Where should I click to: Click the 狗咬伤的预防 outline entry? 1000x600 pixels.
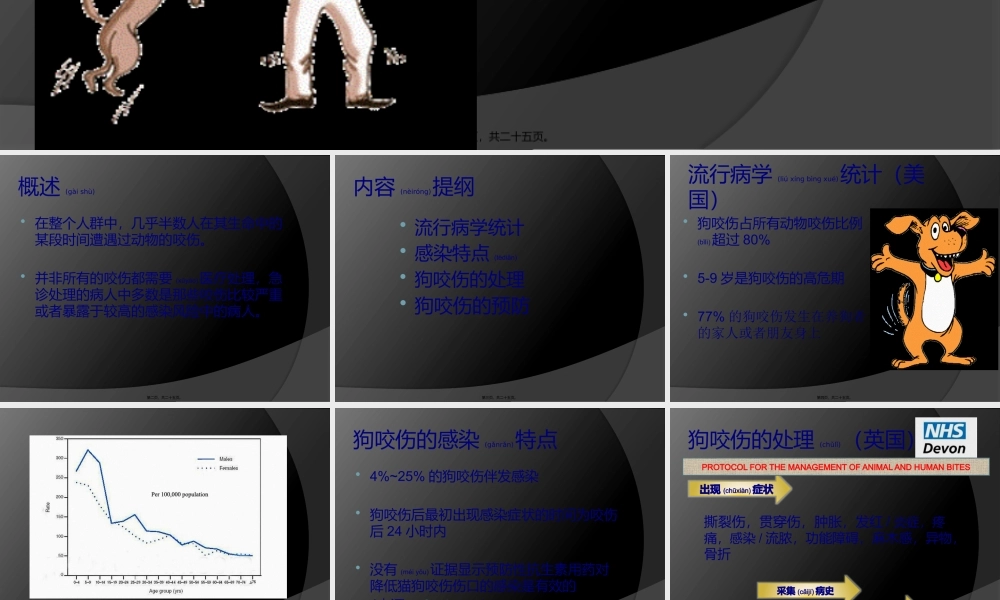(471, 306)
